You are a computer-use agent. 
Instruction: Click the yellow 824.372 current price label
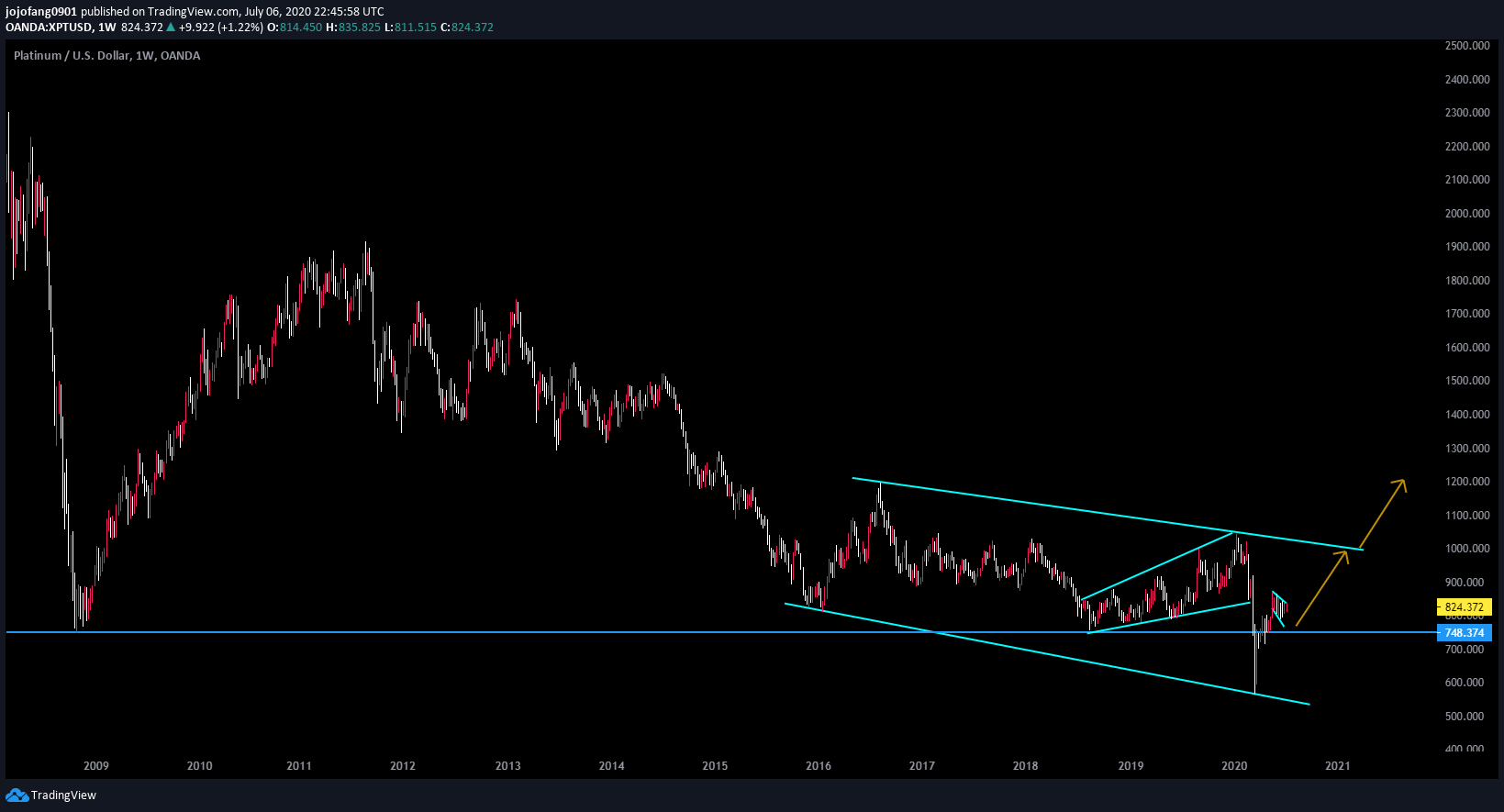tap(1464, 607)
